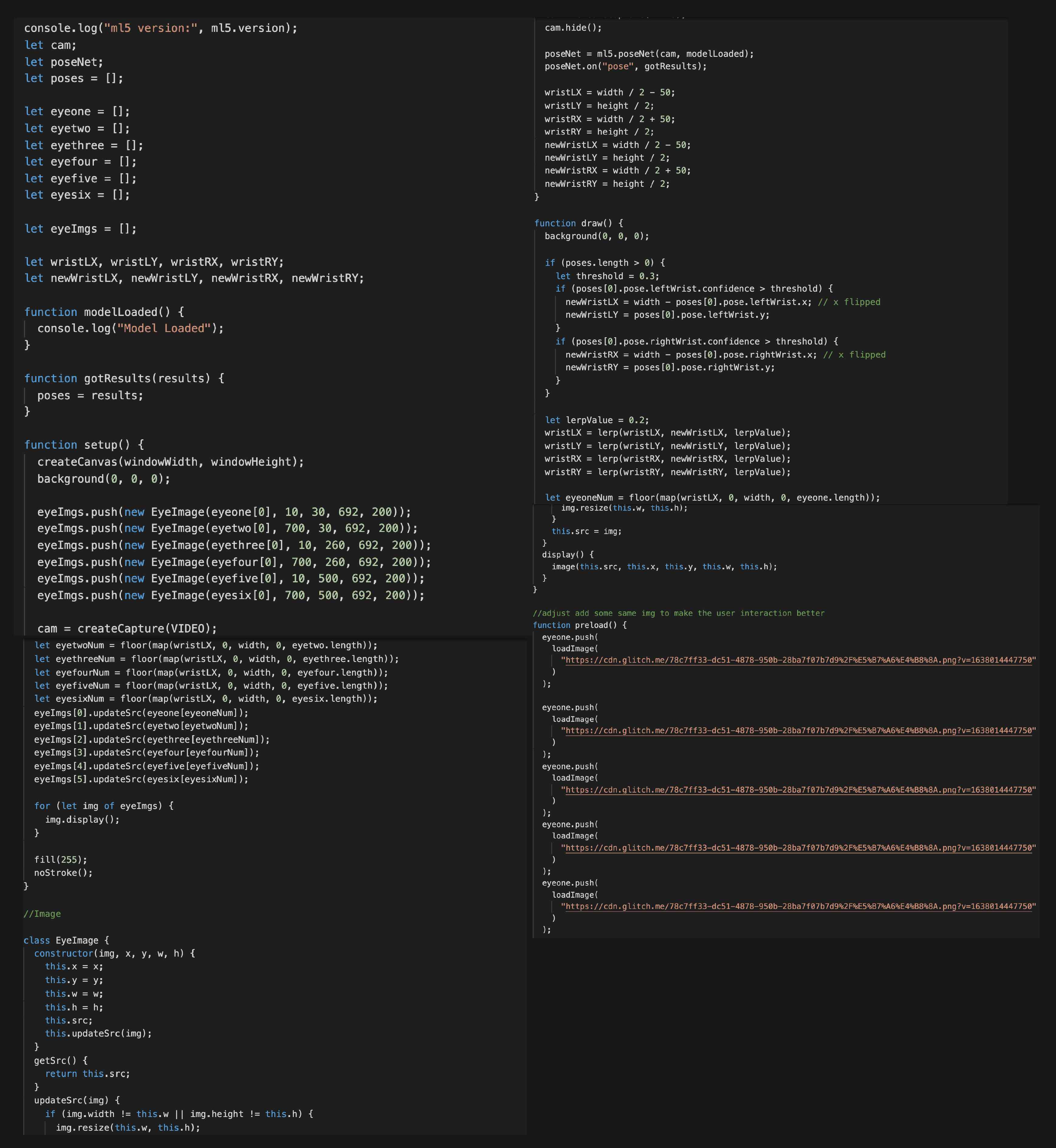
Task: Click the "let eyeImgs = [];" declaration
Action: tap(81, 228)
